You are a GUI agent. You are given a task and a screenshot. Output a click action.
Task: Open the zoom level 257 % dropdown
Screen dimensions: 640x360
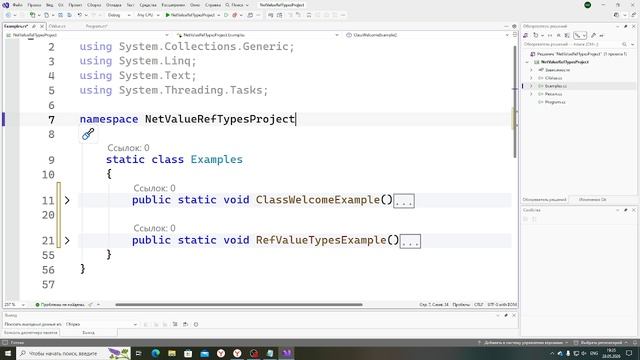click(14, 304)
